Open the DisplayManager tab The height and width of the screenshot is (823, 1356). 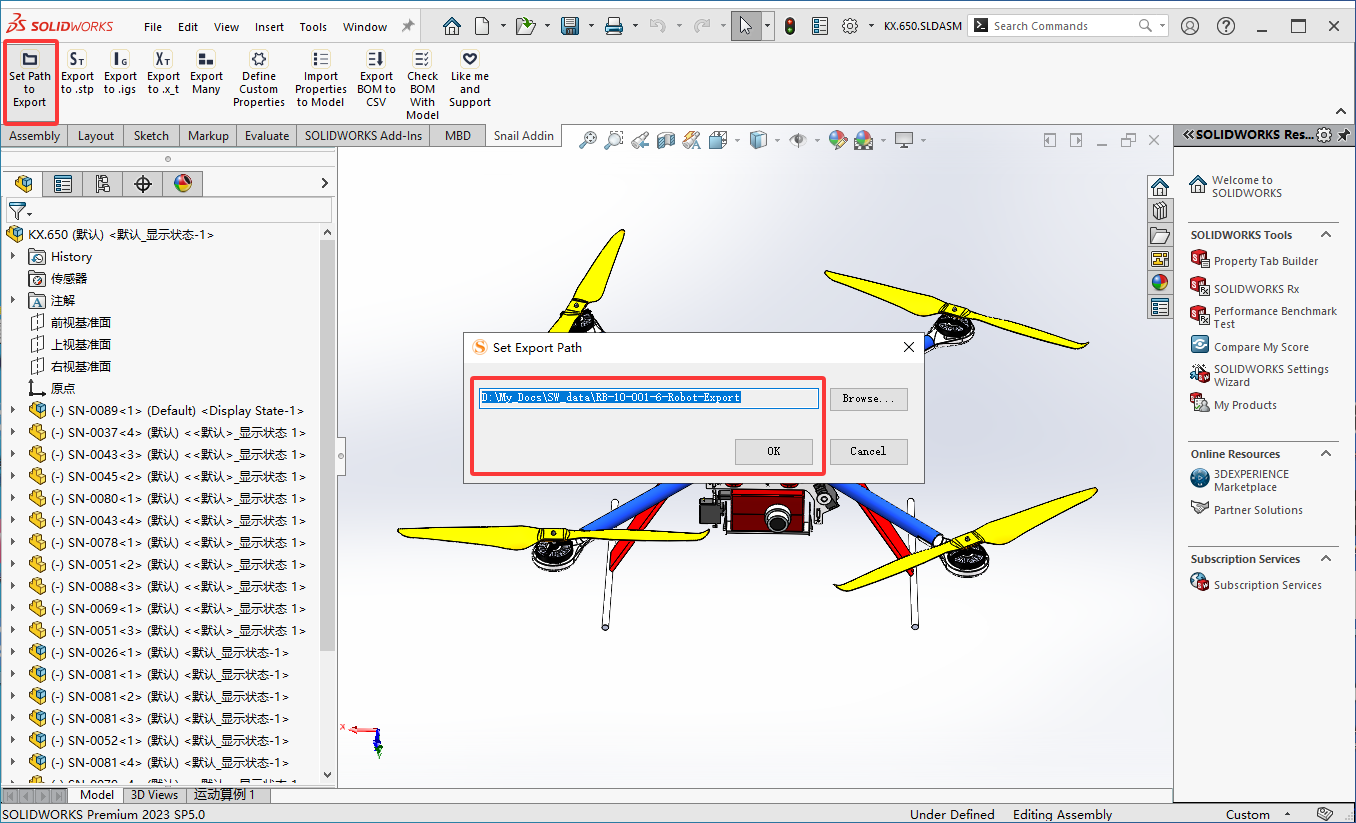(x=182, y=183)
